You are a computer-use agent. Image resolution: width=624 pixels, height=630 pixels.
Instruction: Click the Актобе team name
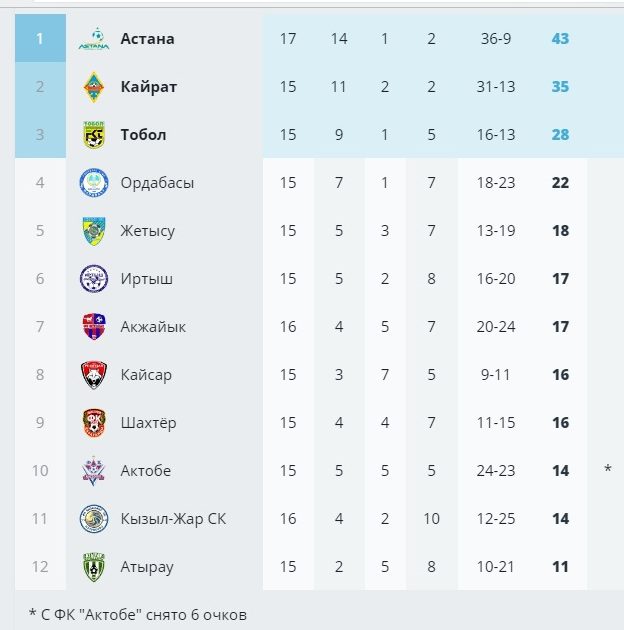tap(146, 471)
